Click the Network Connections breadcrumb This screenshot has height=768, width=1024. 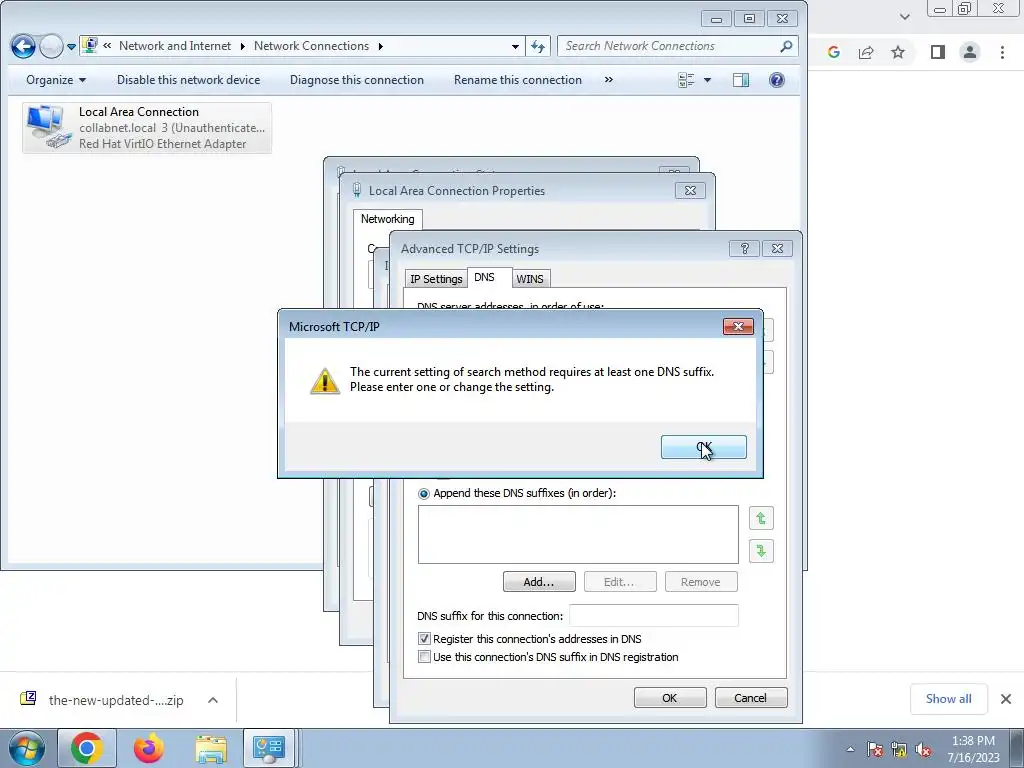pyautogui.click(x=312, y=46)
